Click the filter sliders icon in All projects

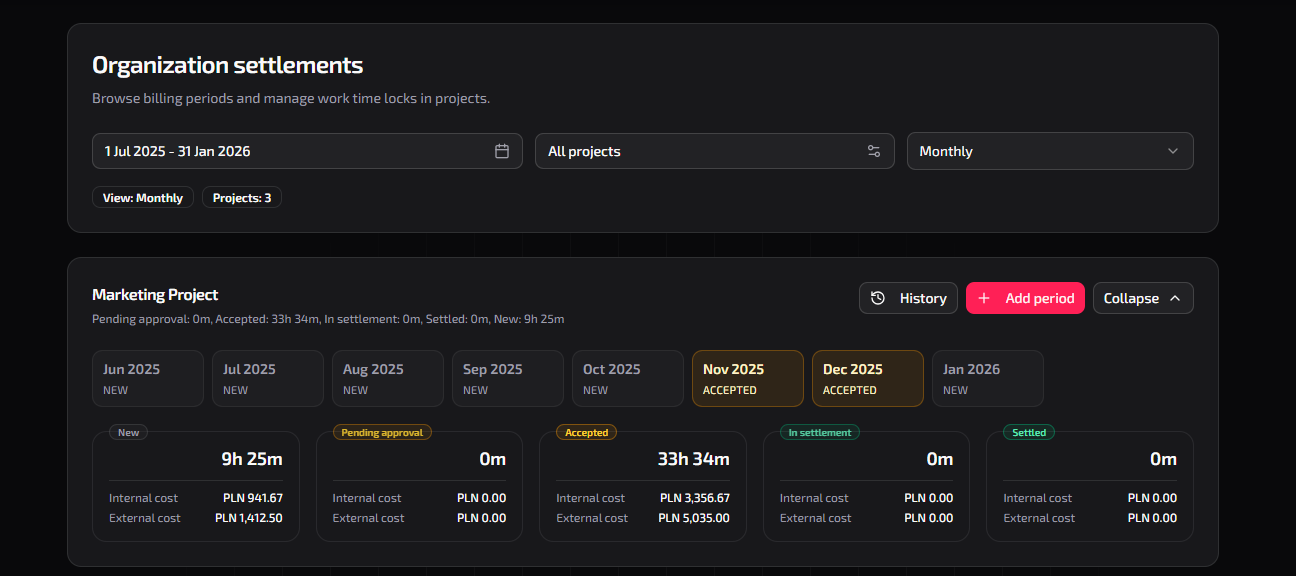[874, 151]
